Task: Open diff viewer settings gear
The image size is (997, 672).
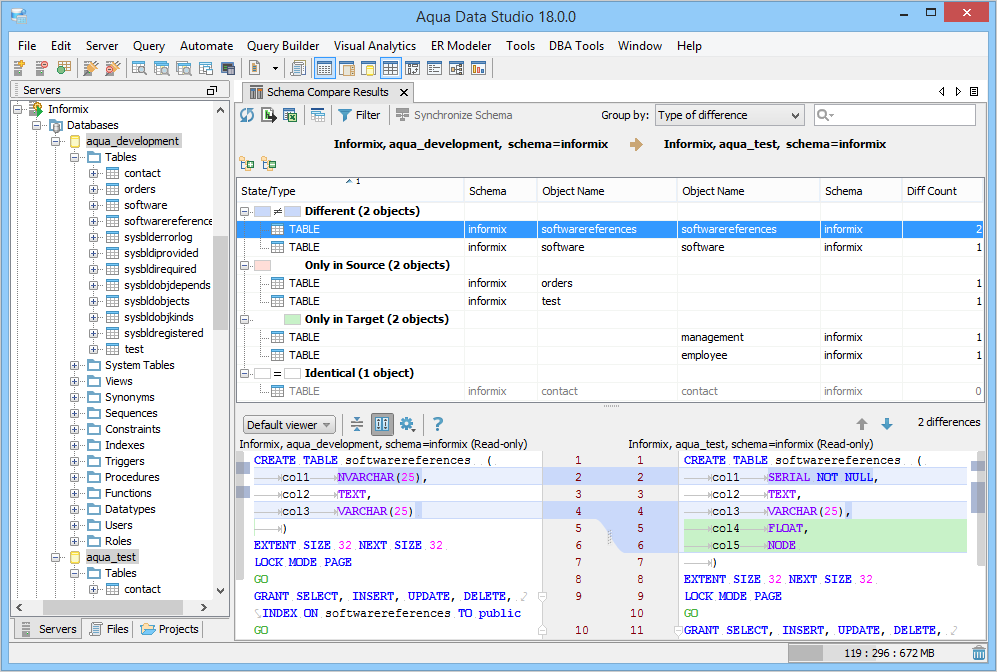Action: [x=407, y=424]
